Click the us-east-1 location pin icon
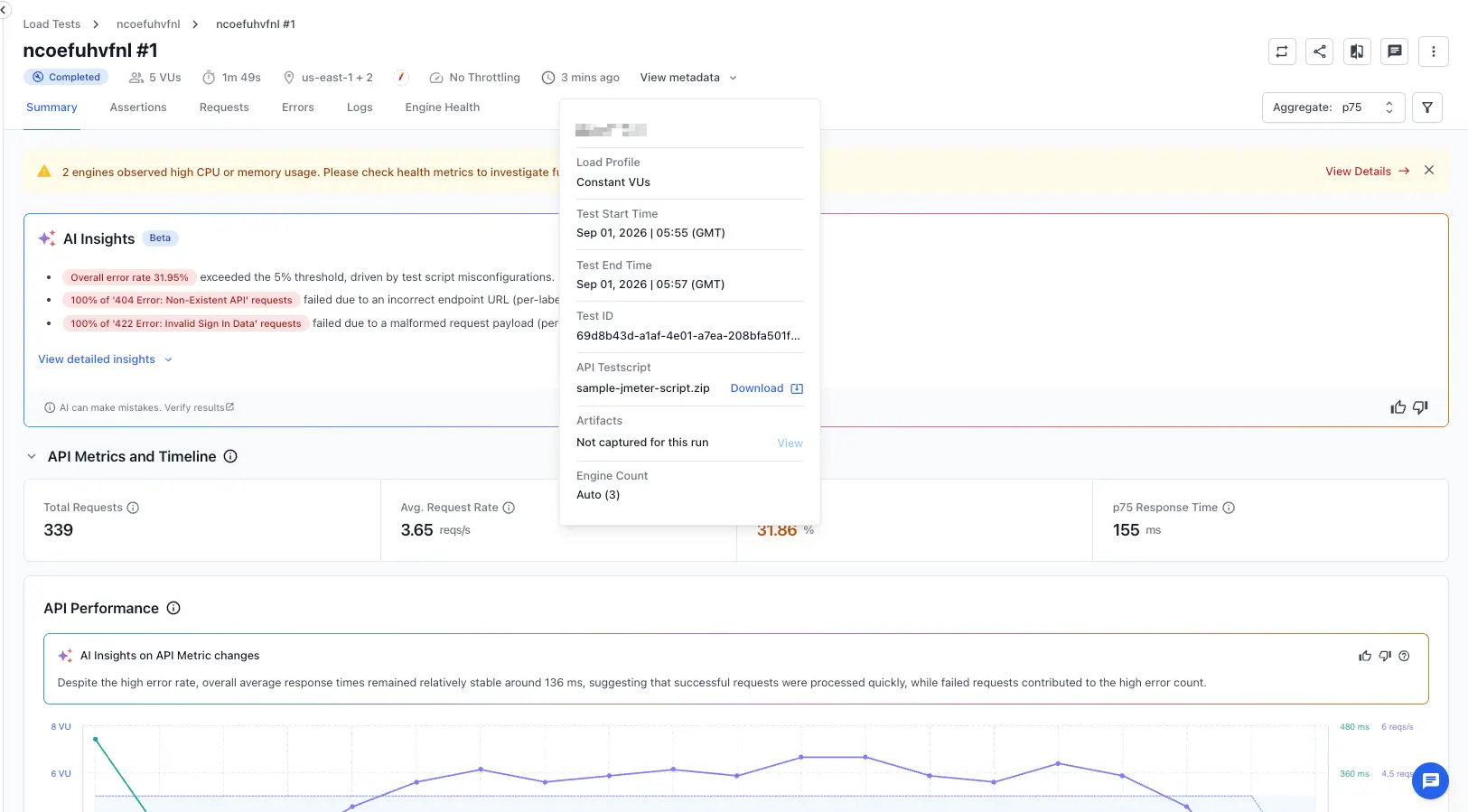The width and height of the screenshot is (1468, 812). pos(289,78)
